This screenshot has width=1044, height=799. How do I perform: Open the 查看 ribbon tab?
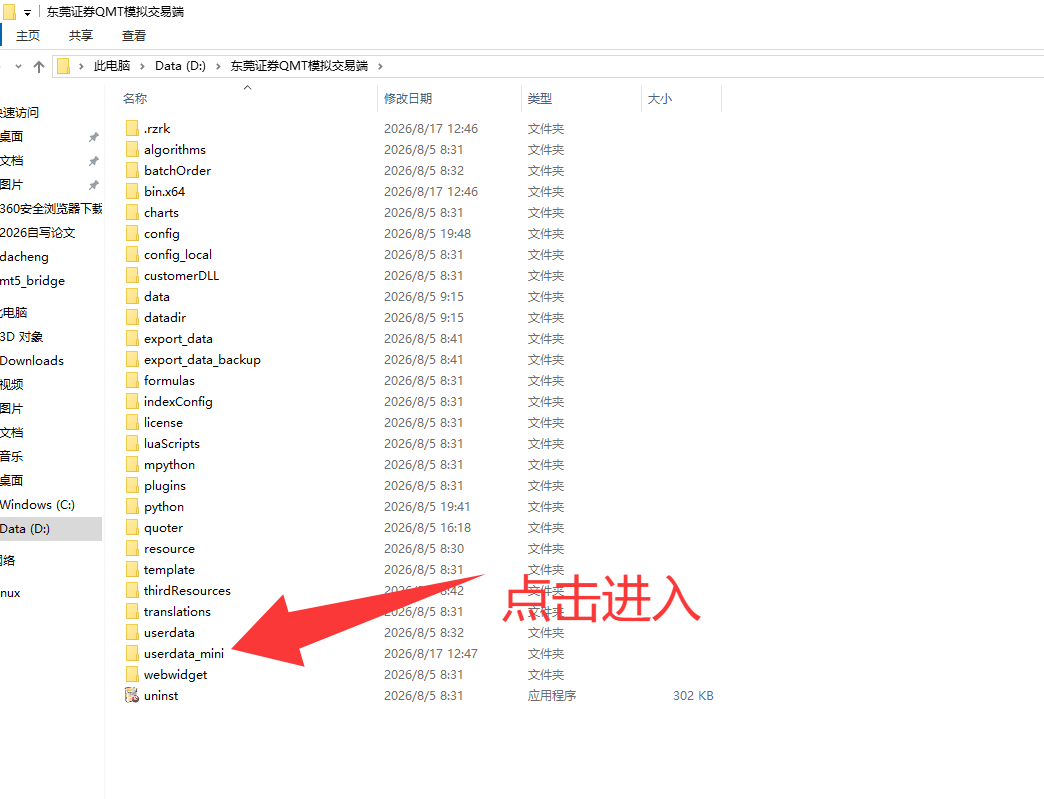click(x=134, y=36)
